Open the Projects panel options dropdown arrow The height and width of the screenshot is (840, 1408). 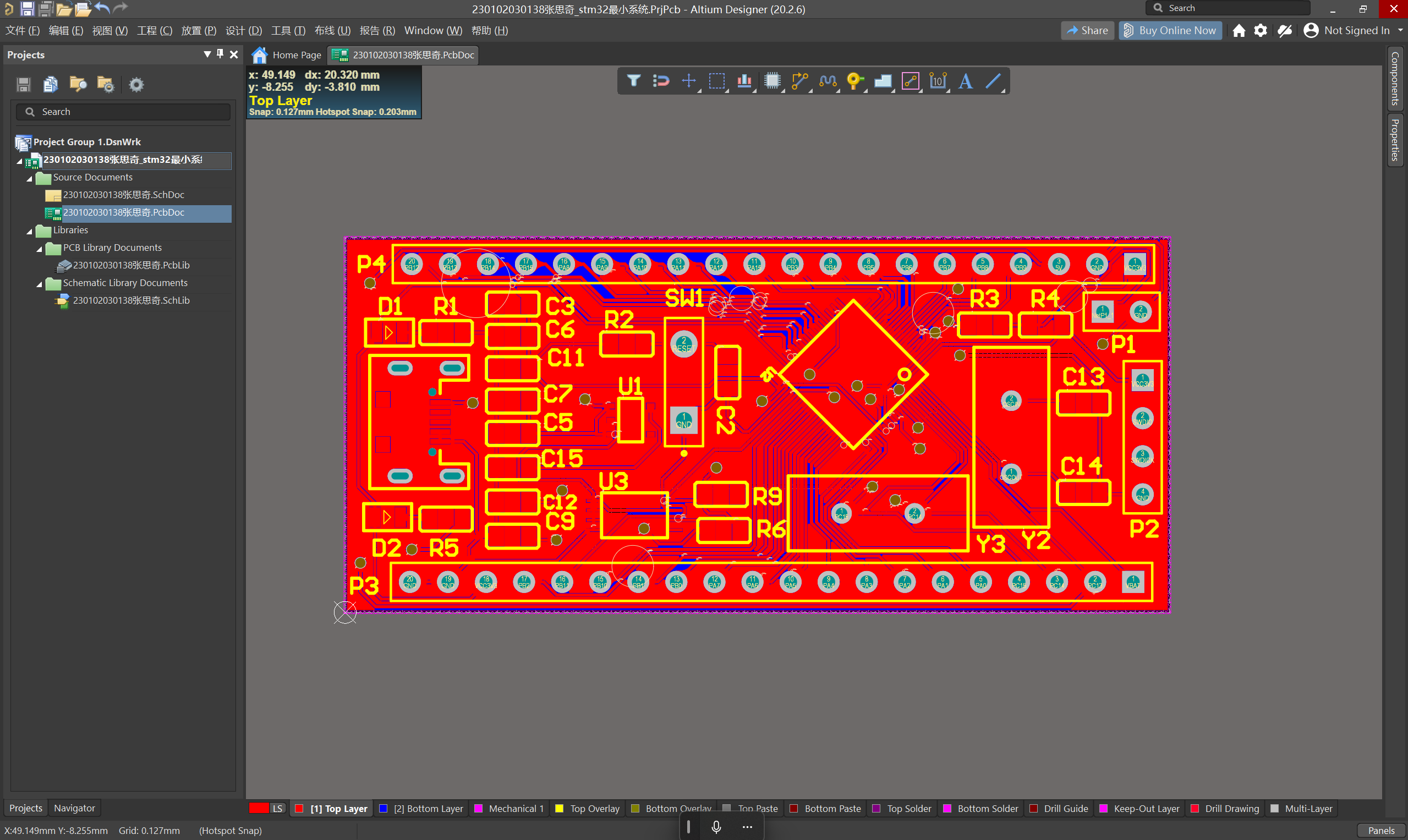coord(207,54)
